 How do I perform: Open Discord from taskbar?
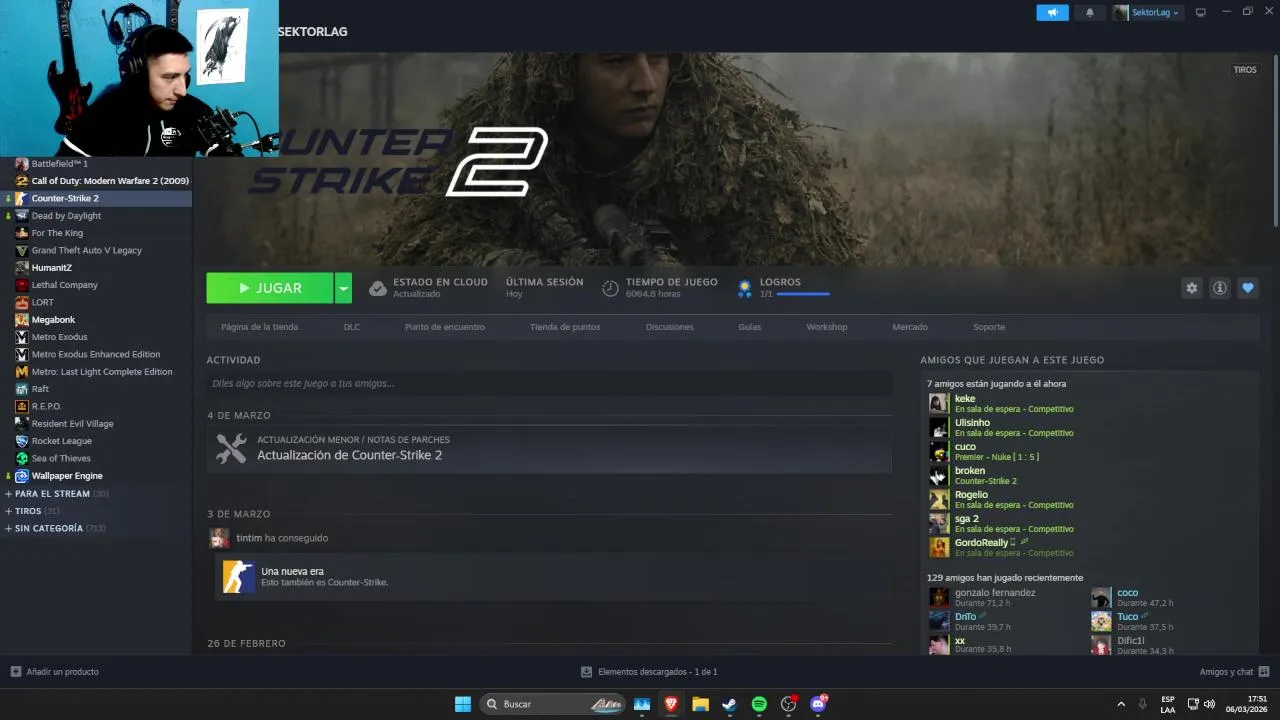(818, 704)
